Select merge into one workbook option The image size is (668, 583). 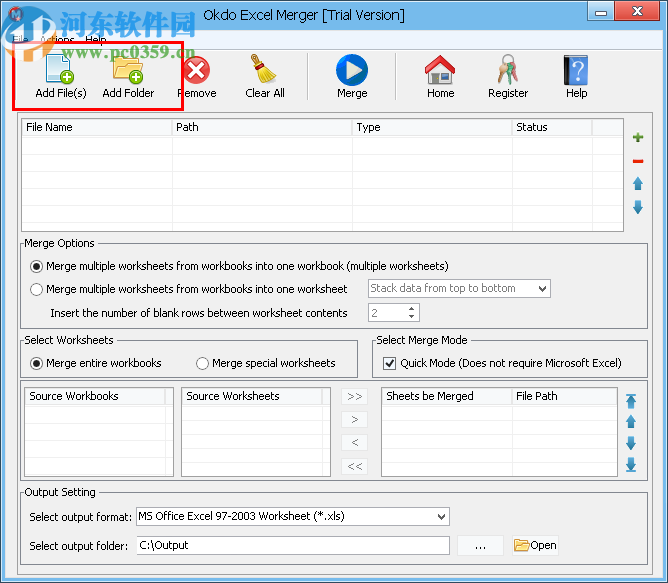[x=36, y=267]
